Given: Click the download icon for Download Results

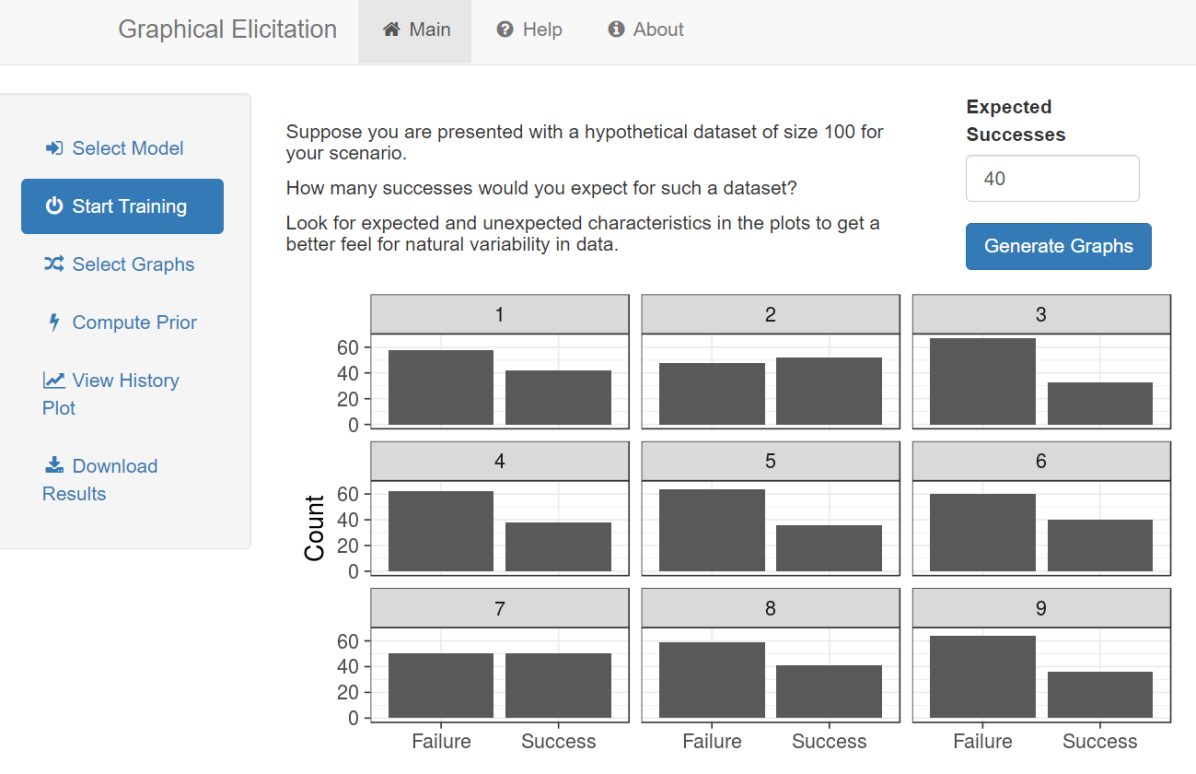Looking at the screenshot, I should [x=54, y=466].
